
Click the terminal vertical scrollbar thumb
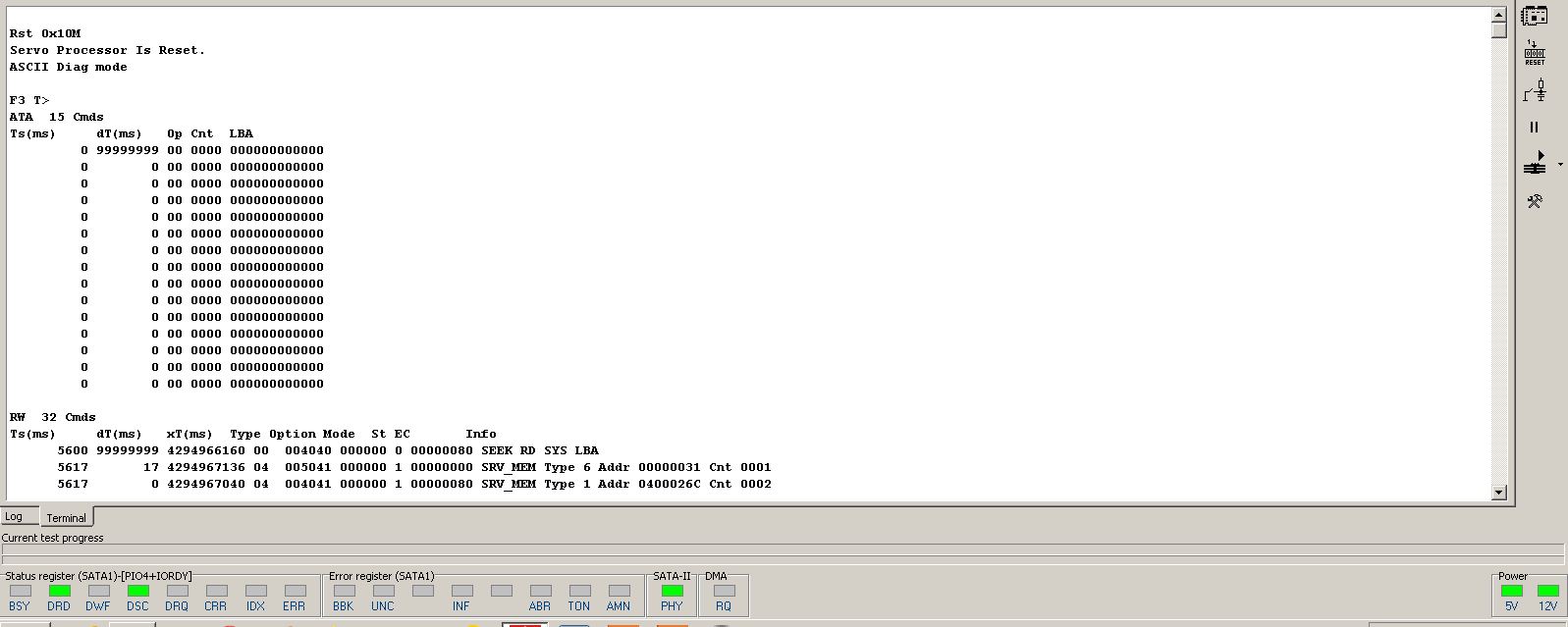point(1498,29)
